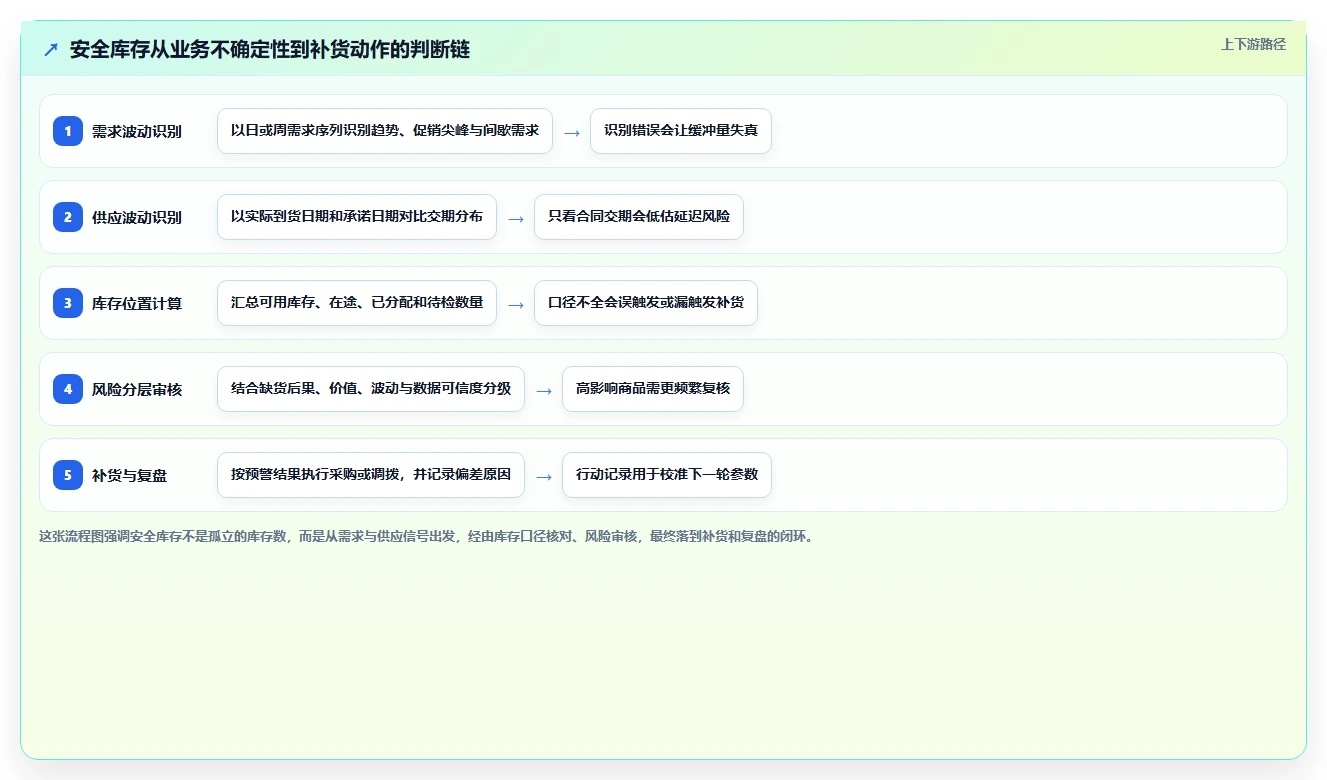Open the box 识别错误会让缓冲量失真

tap(681, 131)
